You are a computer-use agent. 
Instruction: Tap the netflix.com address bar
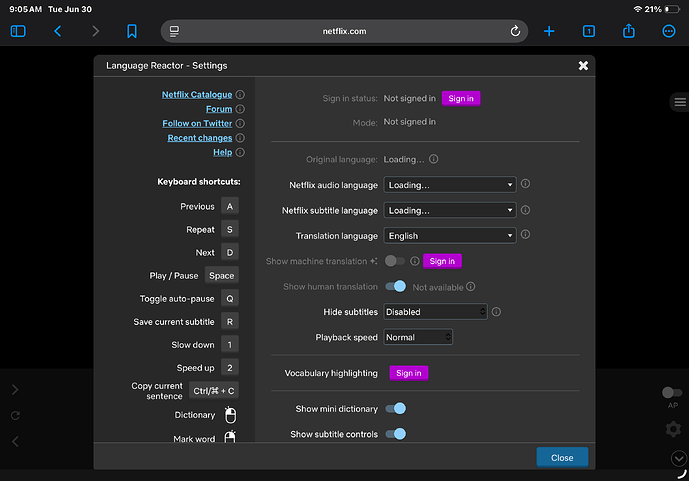(344, 31)
